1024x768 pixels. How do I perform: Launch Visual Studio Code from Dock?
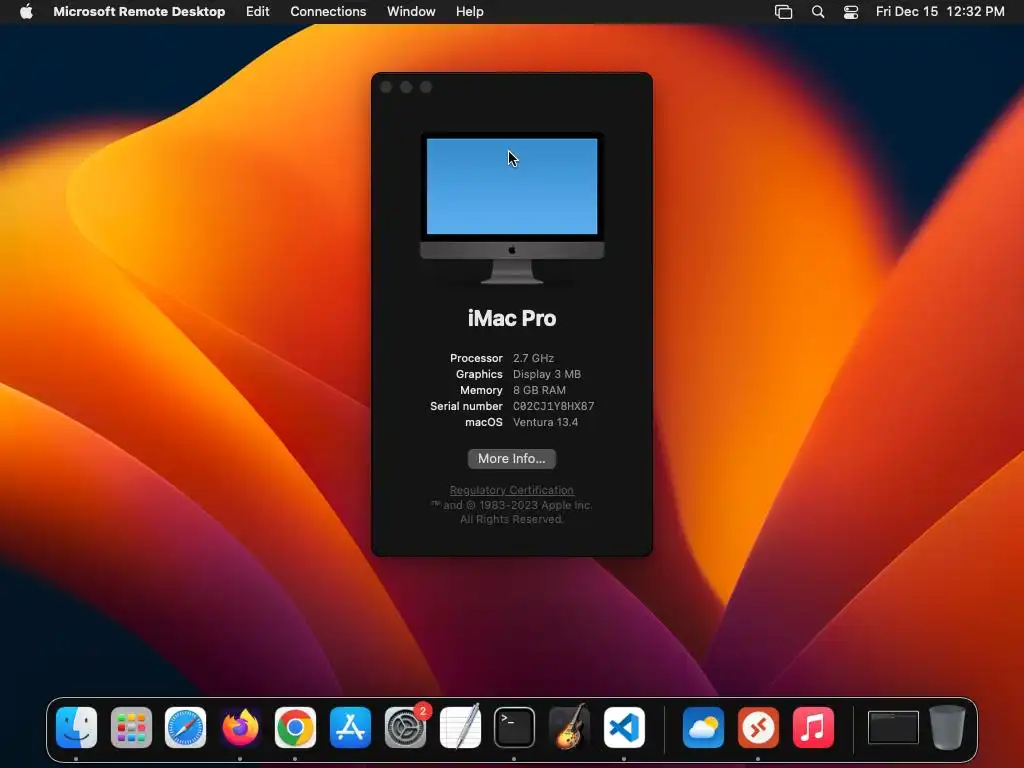(624, 727)
